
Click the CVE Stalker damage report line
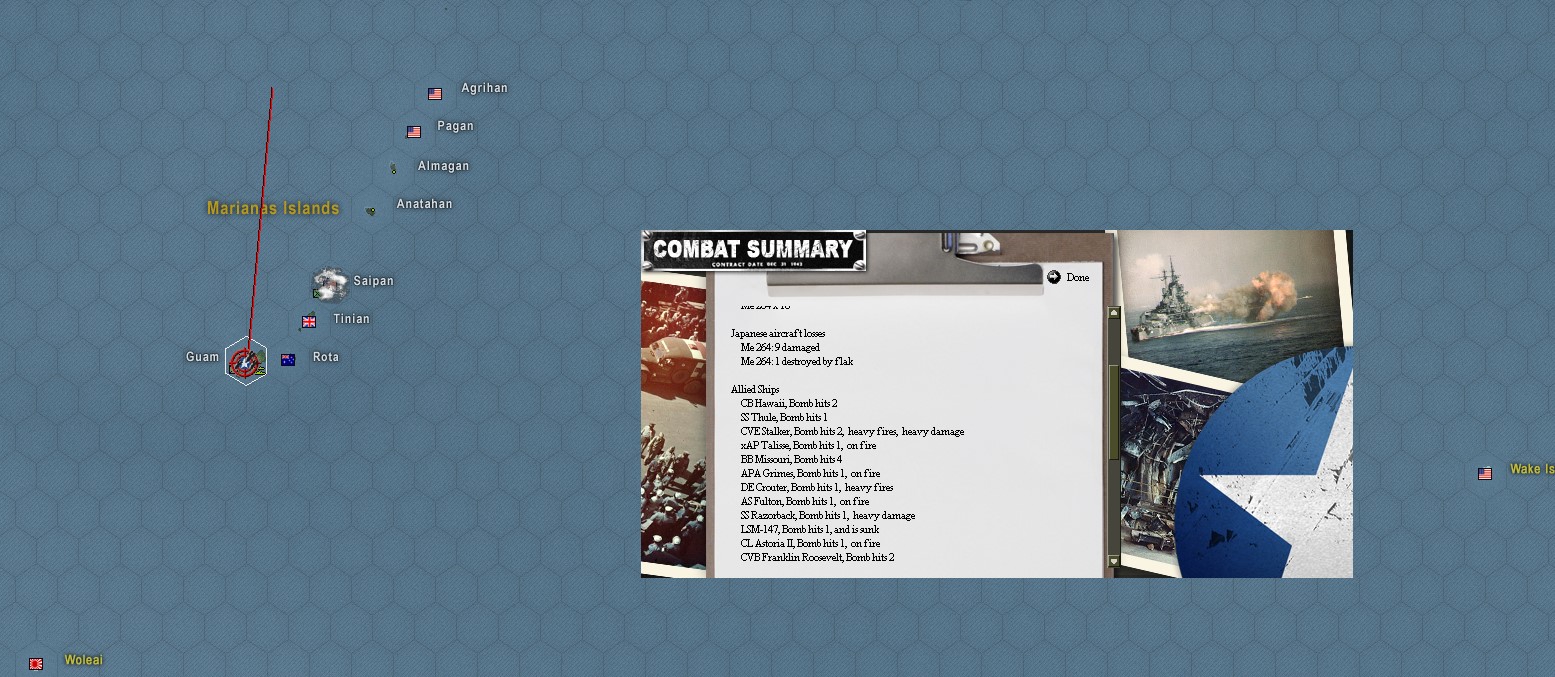853,431
